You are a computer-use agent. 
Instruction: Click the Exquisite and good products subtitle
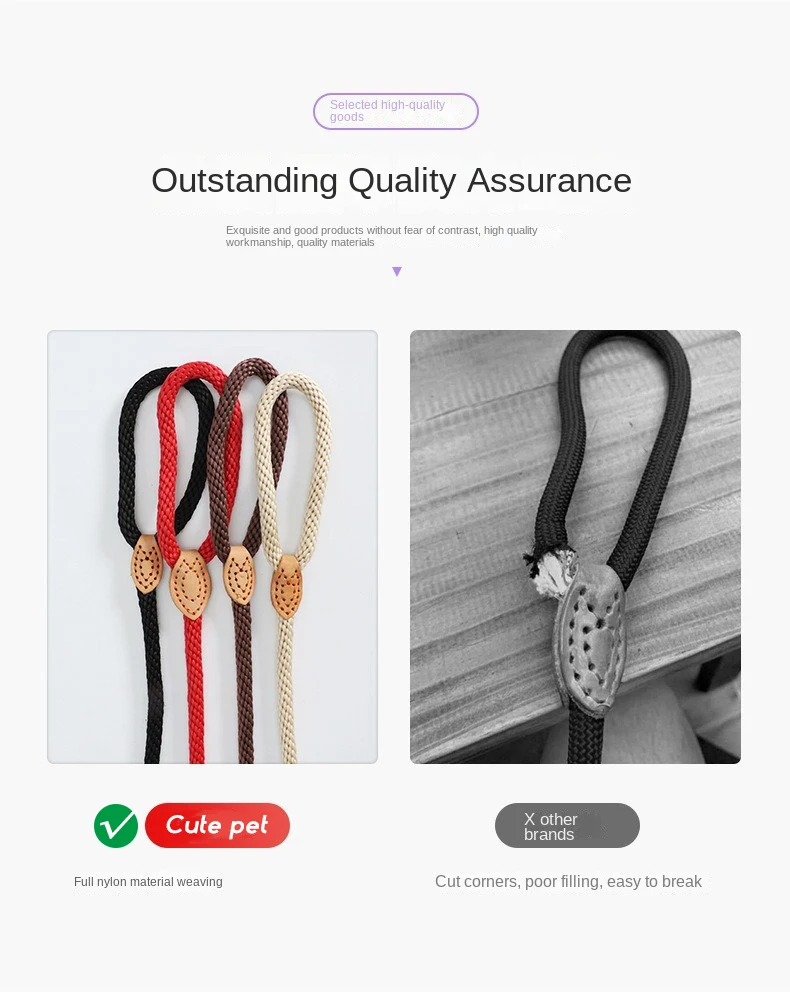(381, 236)
